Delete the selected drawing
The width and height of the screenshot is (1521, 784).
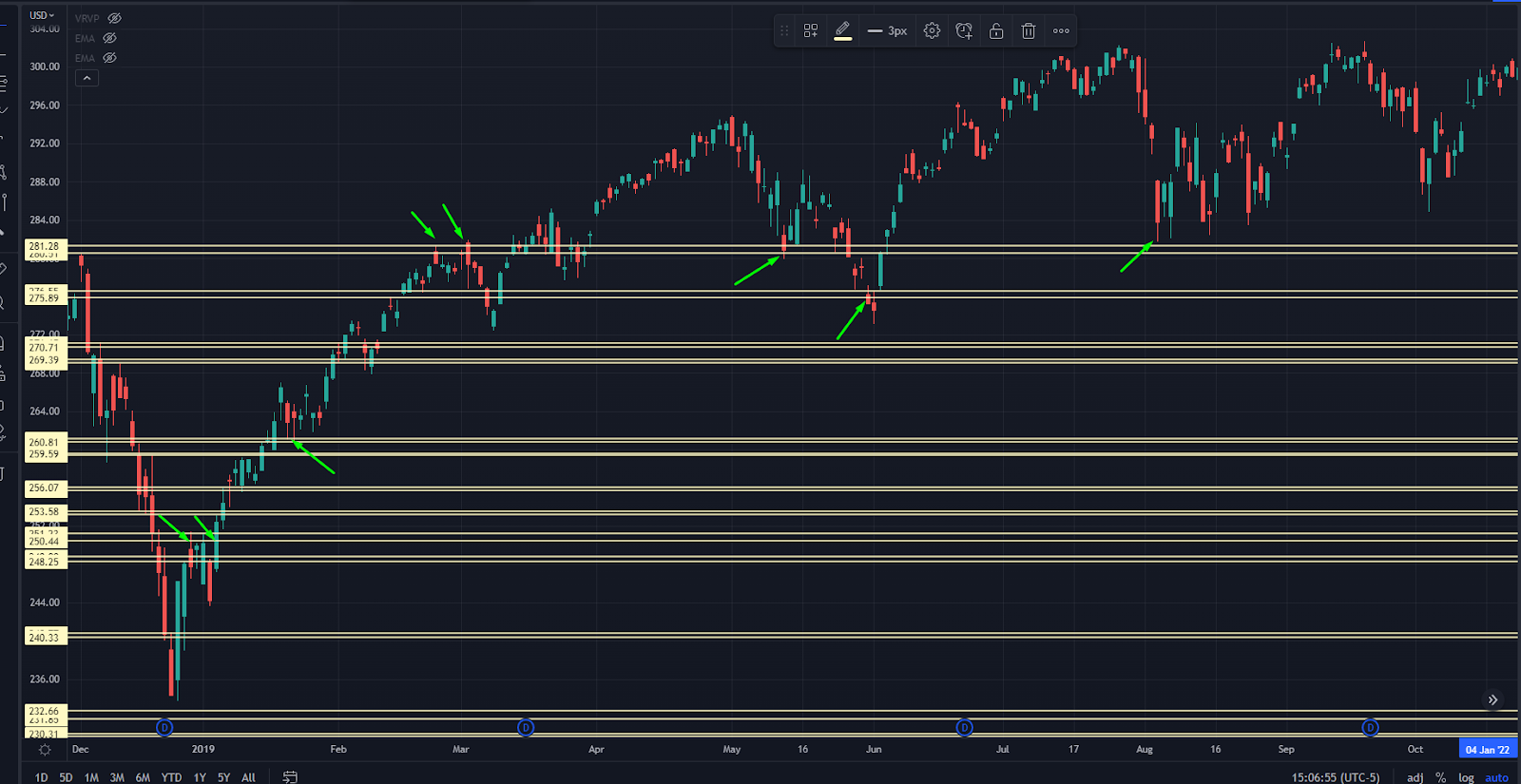pos(1029,30)
